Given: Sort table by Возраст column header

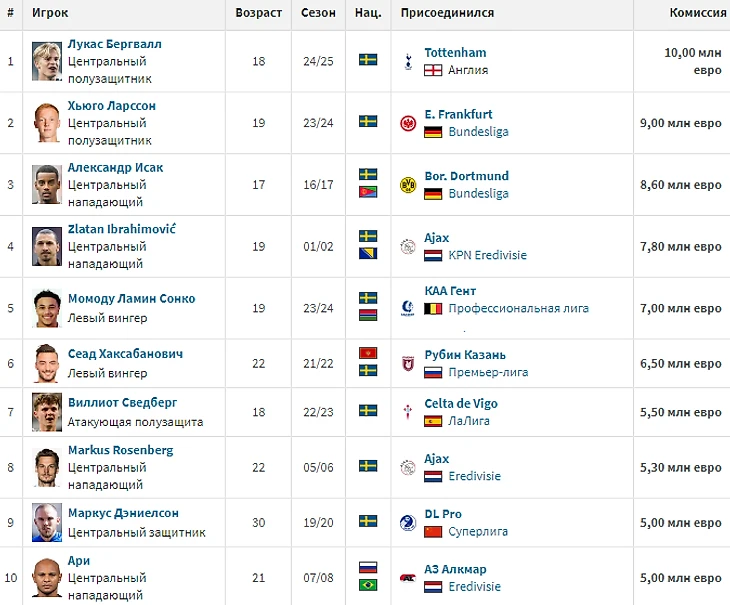Looking at the screenshot, I should pos(258,13).
